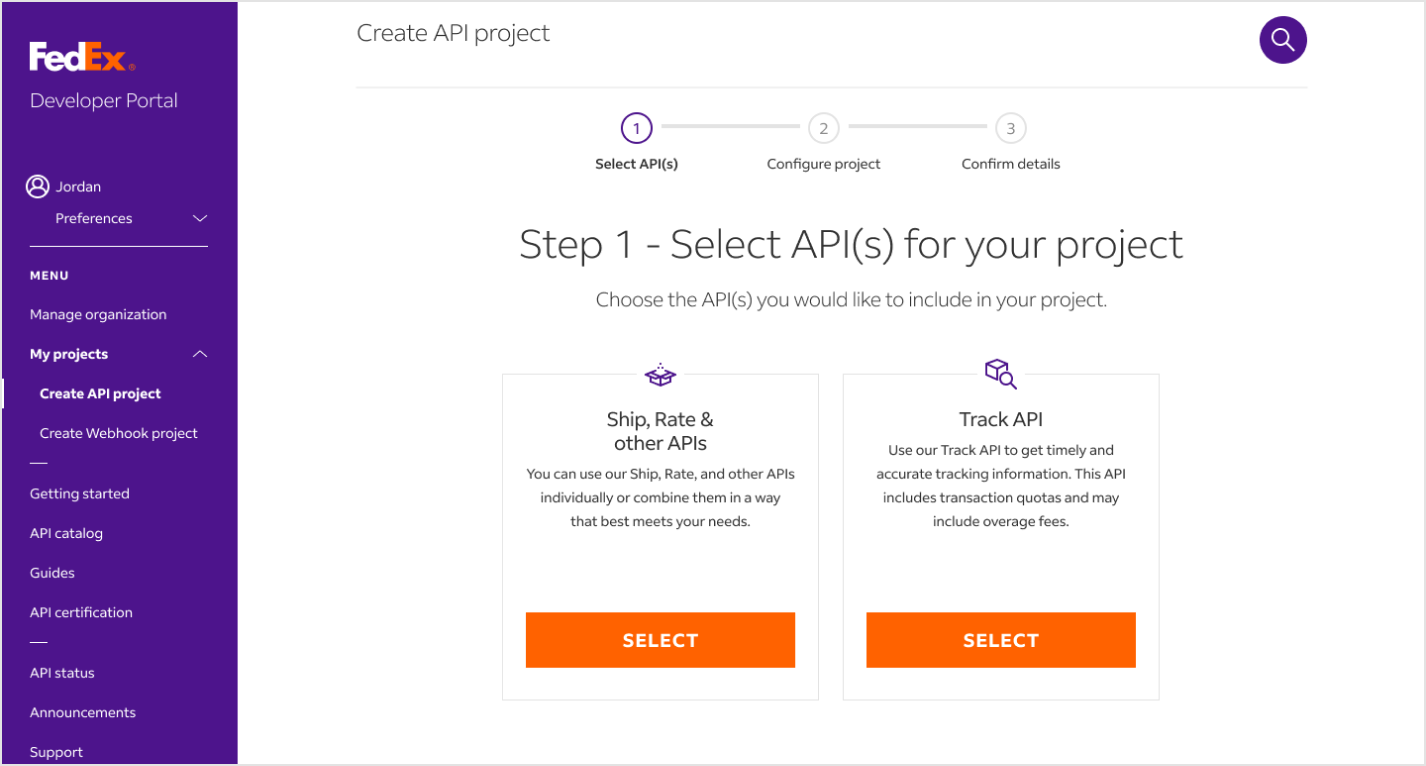1426x766 pixels.
Task: Click step 3 circle Confirm details
Action: click(1011, 128)
